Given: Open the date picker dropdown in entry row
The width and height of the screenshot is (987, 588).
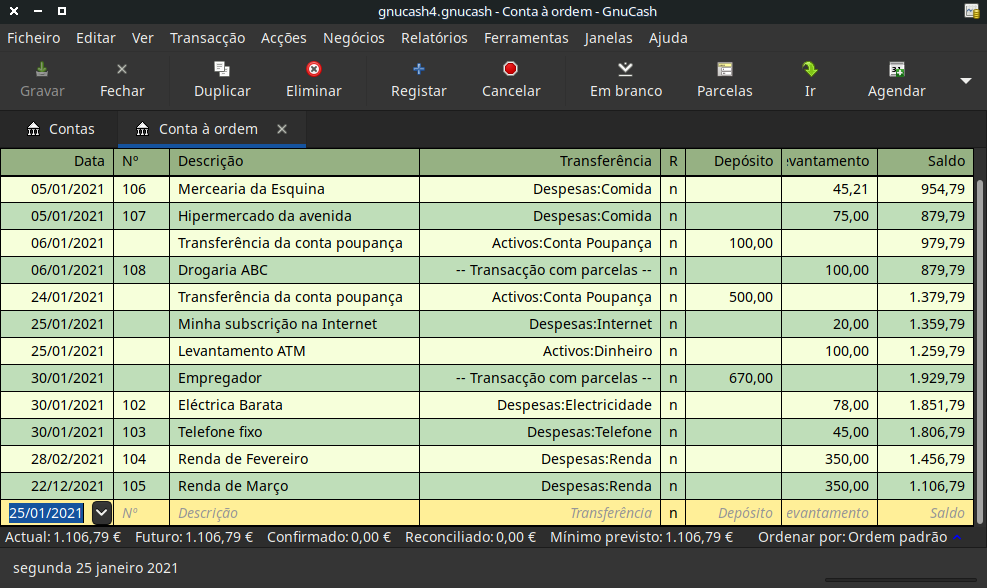Looking at the screenshot, I should click(100, 512).
